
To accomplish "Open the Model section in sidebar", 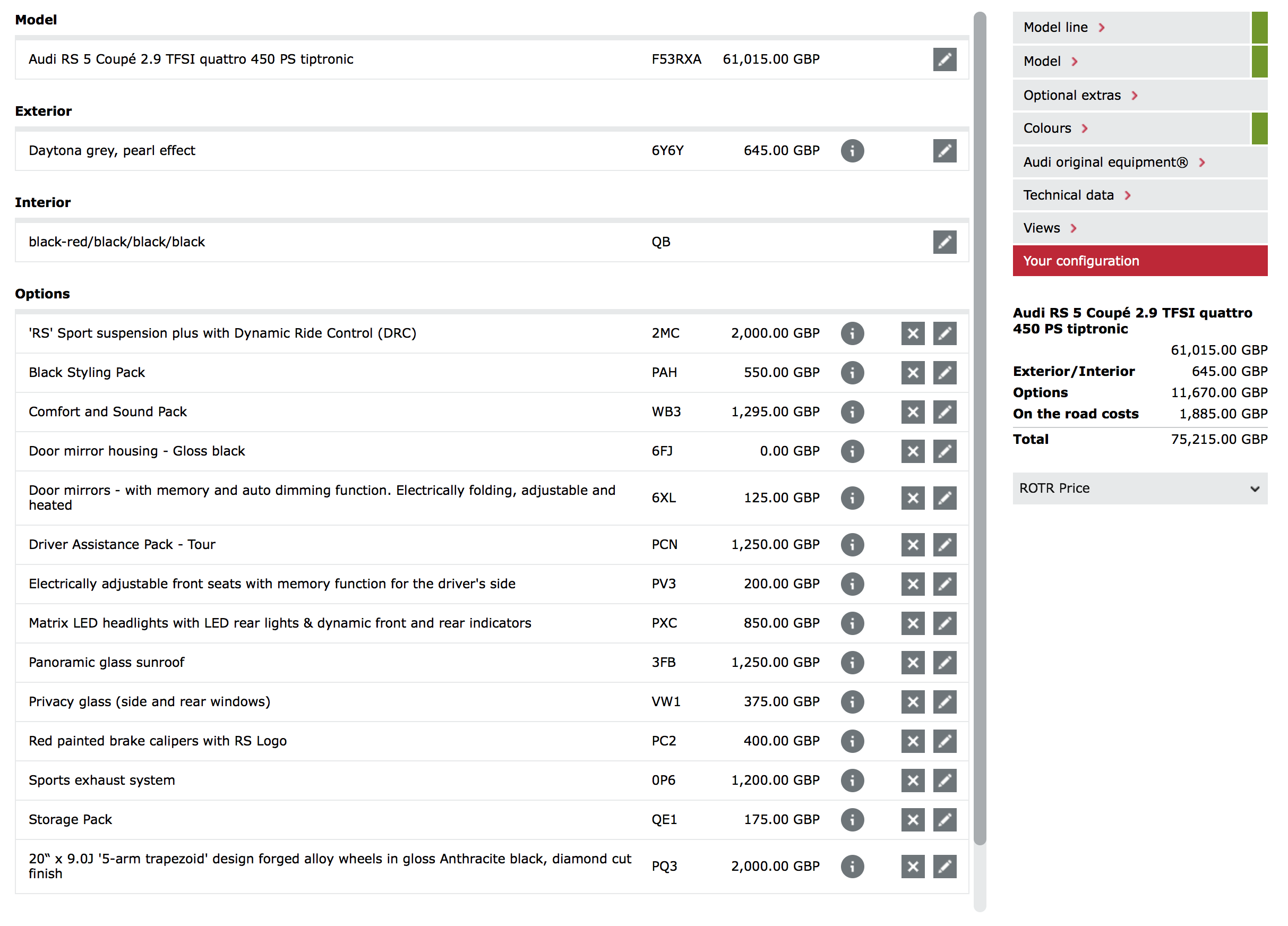I will pyautogui.click(x=1139, y=62).
